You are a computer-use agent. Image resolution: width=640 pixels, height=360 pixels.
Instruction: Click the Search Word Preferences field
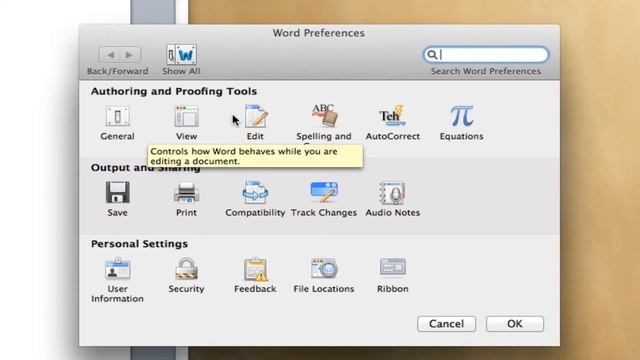486,55
